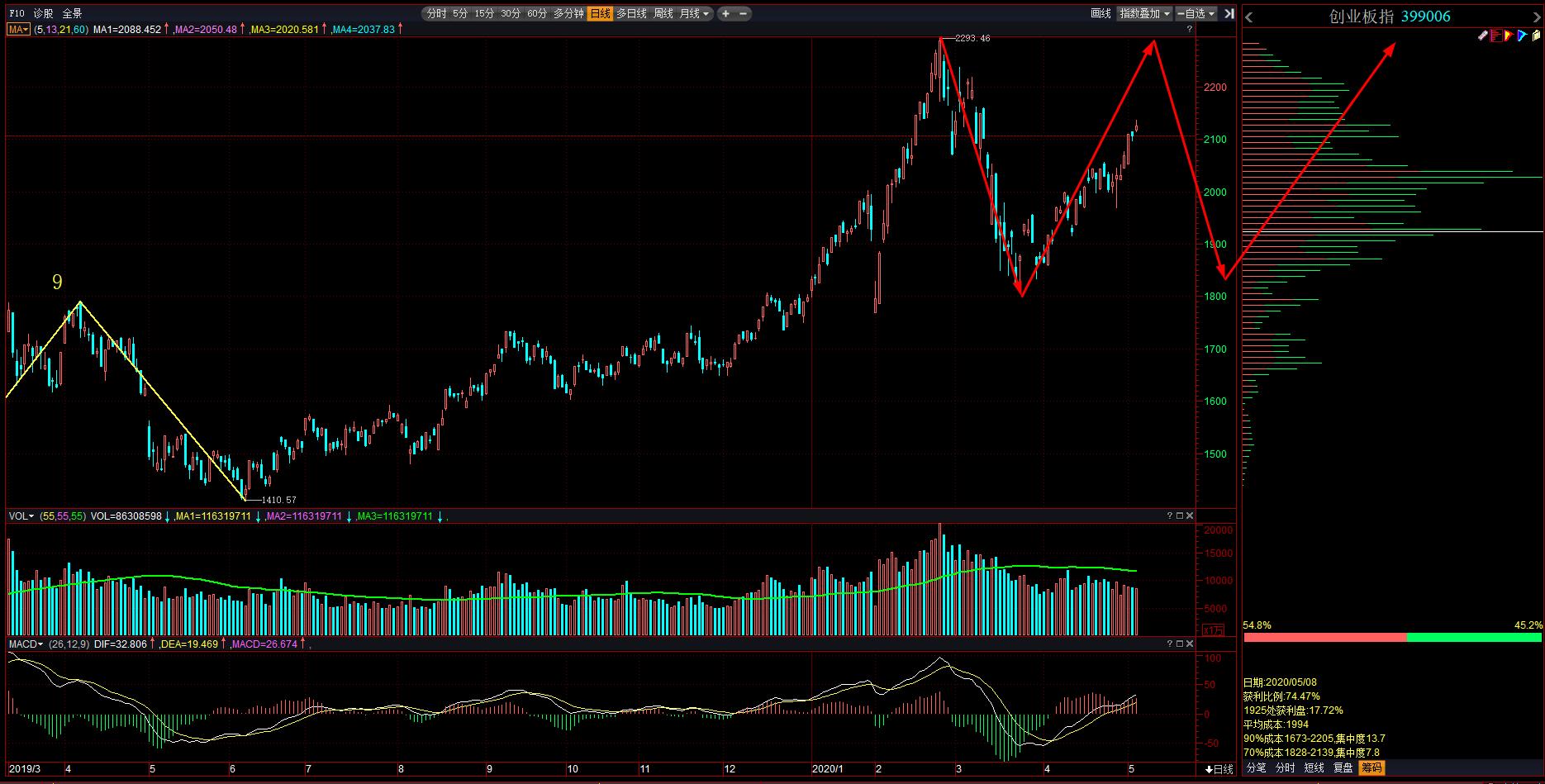The width and height of the screenshot is (1545, 784).
Task: Open the 画线 drawing tools
Action: [1101, 13]
